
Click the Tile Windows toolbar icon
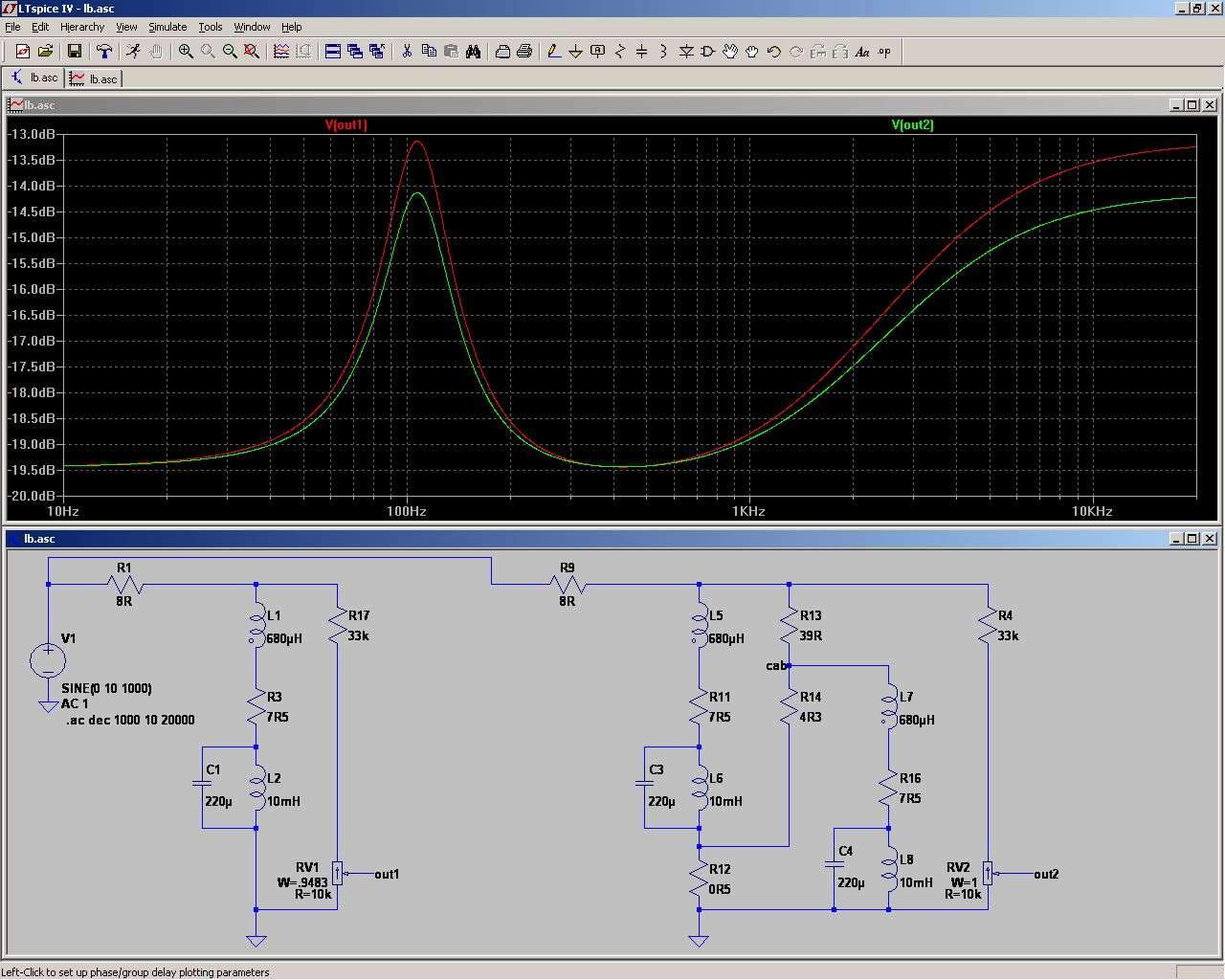click(333, 52)
